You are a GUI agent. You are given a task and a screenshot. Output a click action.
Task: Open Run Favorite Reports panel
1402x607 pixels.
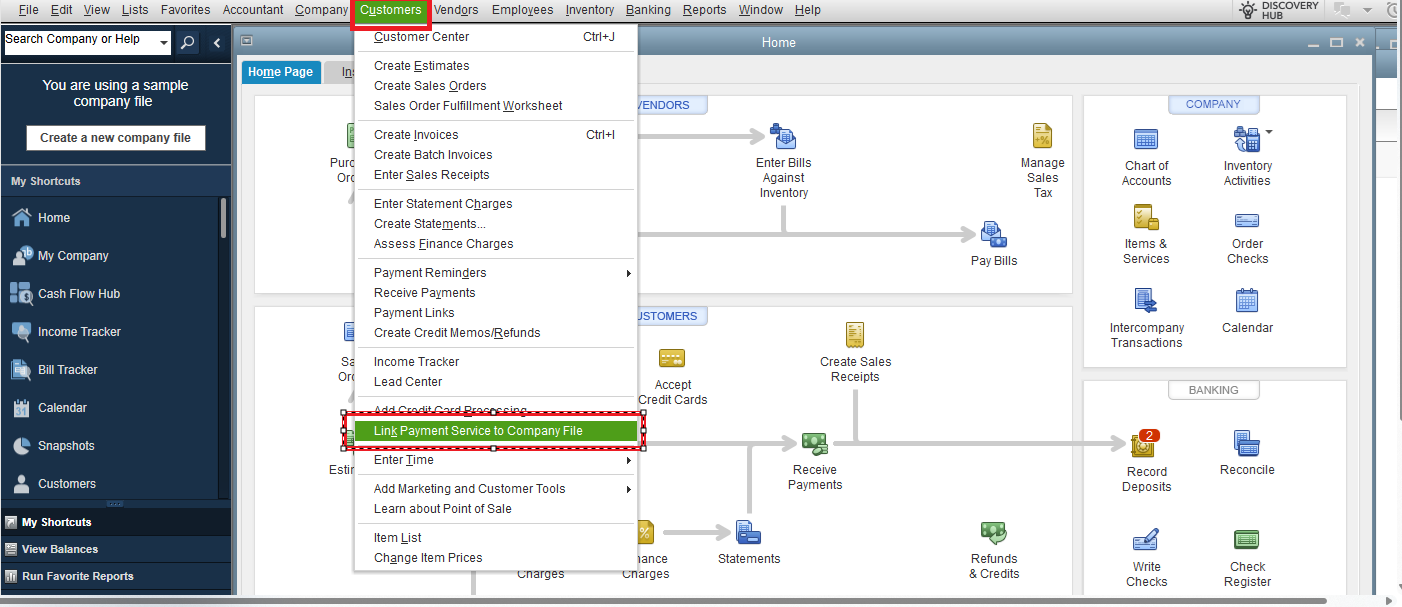click(x=115, y=576)
